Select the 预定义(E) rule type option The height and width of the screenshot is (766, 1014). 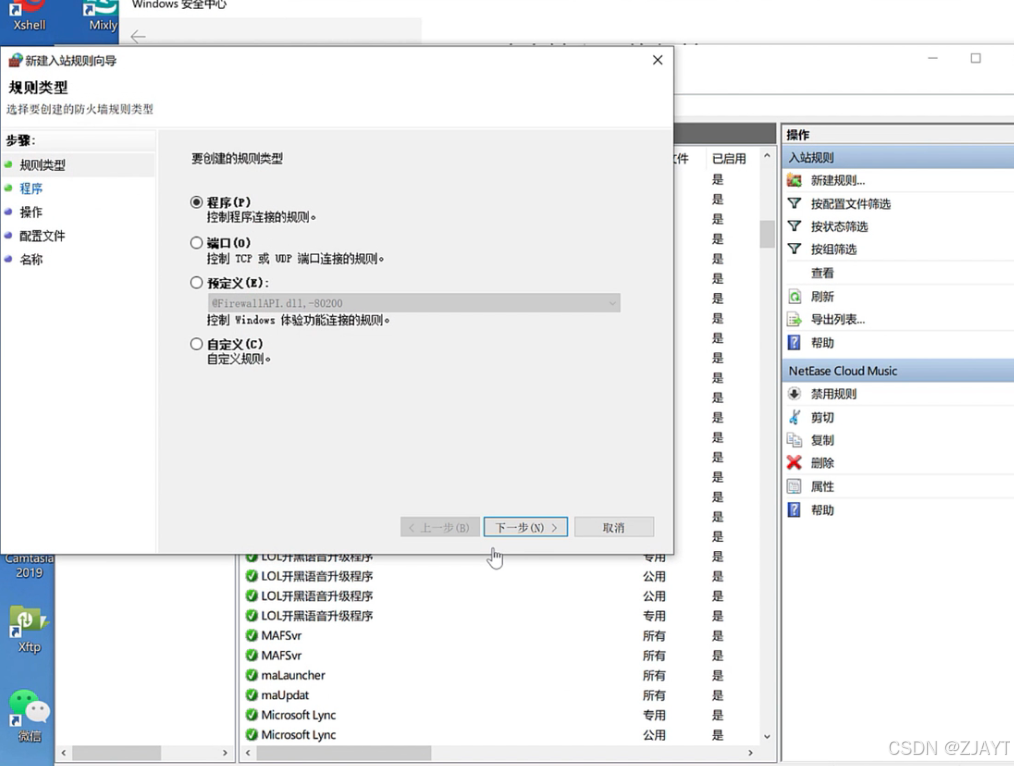(x=196, y=283)
